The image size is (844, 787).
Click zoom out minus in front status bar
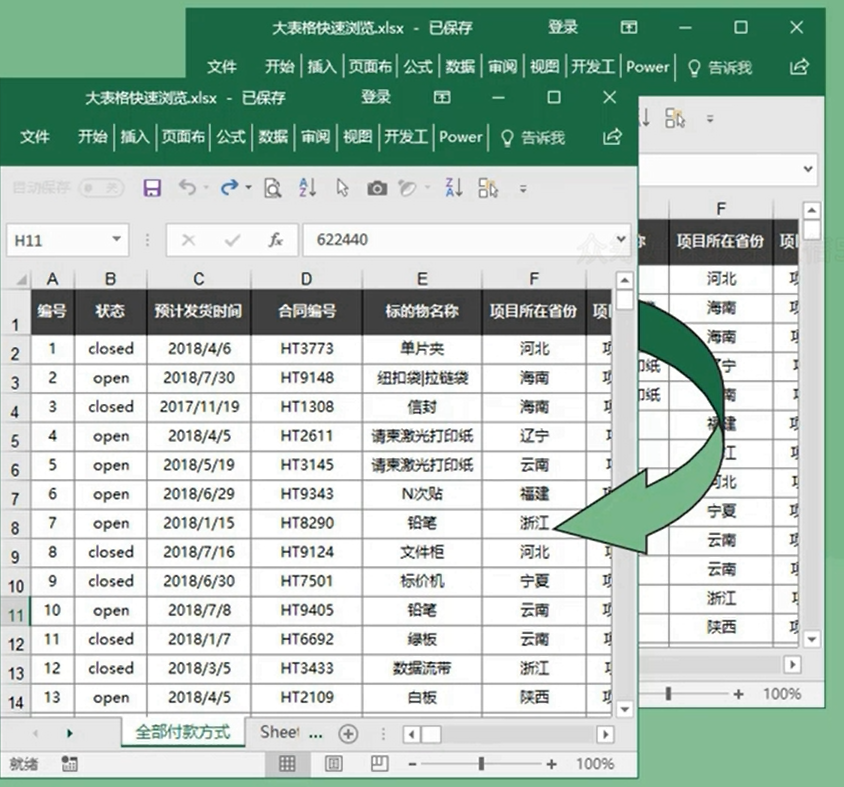tap(412, 764)
